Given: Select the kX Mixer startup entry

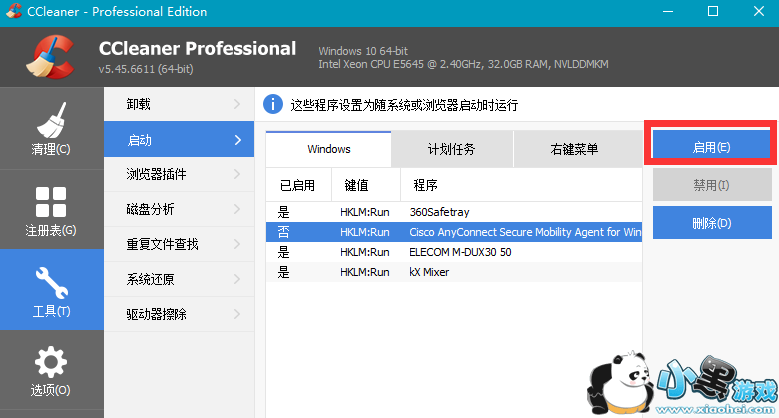Looking at the screenshot, I should click(x=454, y=272).
